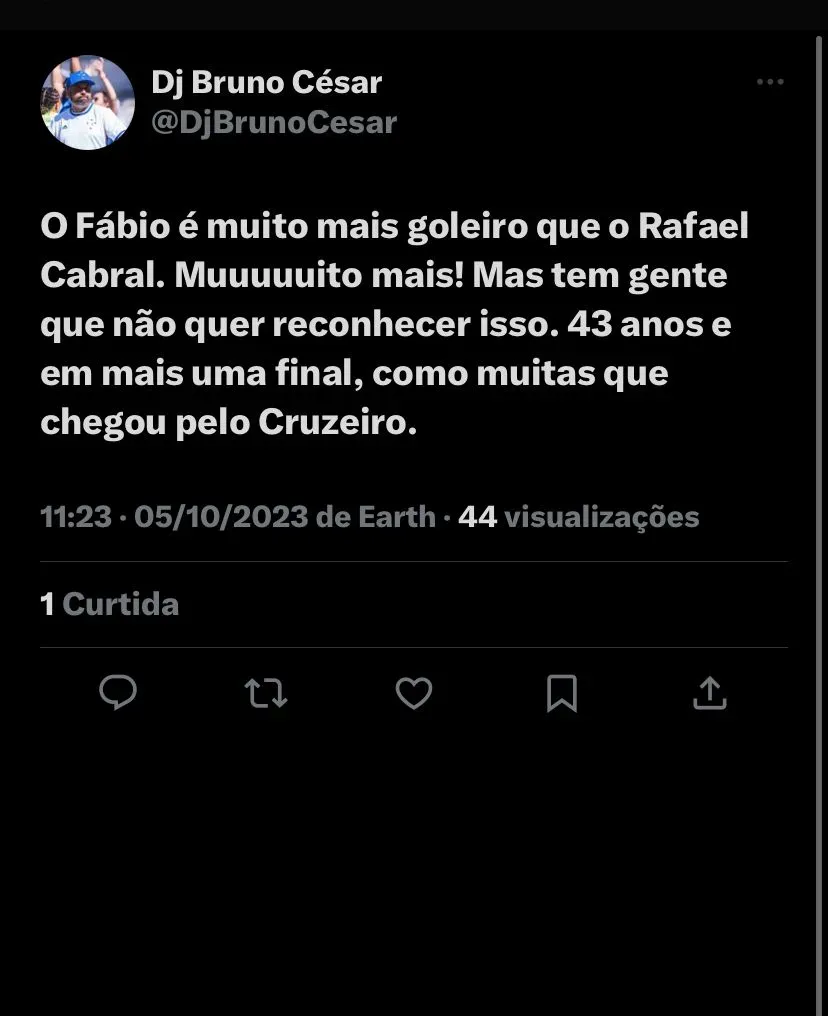The image size is (828, 1016).
Task: Like the tweet with the heart icon
Action: [414, 692]
